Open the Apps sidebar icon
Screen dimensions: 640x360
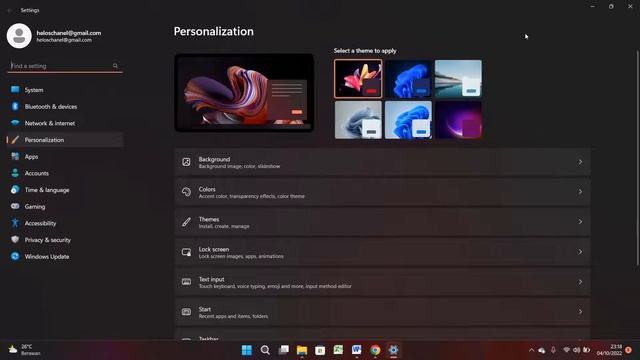point(15,156)
